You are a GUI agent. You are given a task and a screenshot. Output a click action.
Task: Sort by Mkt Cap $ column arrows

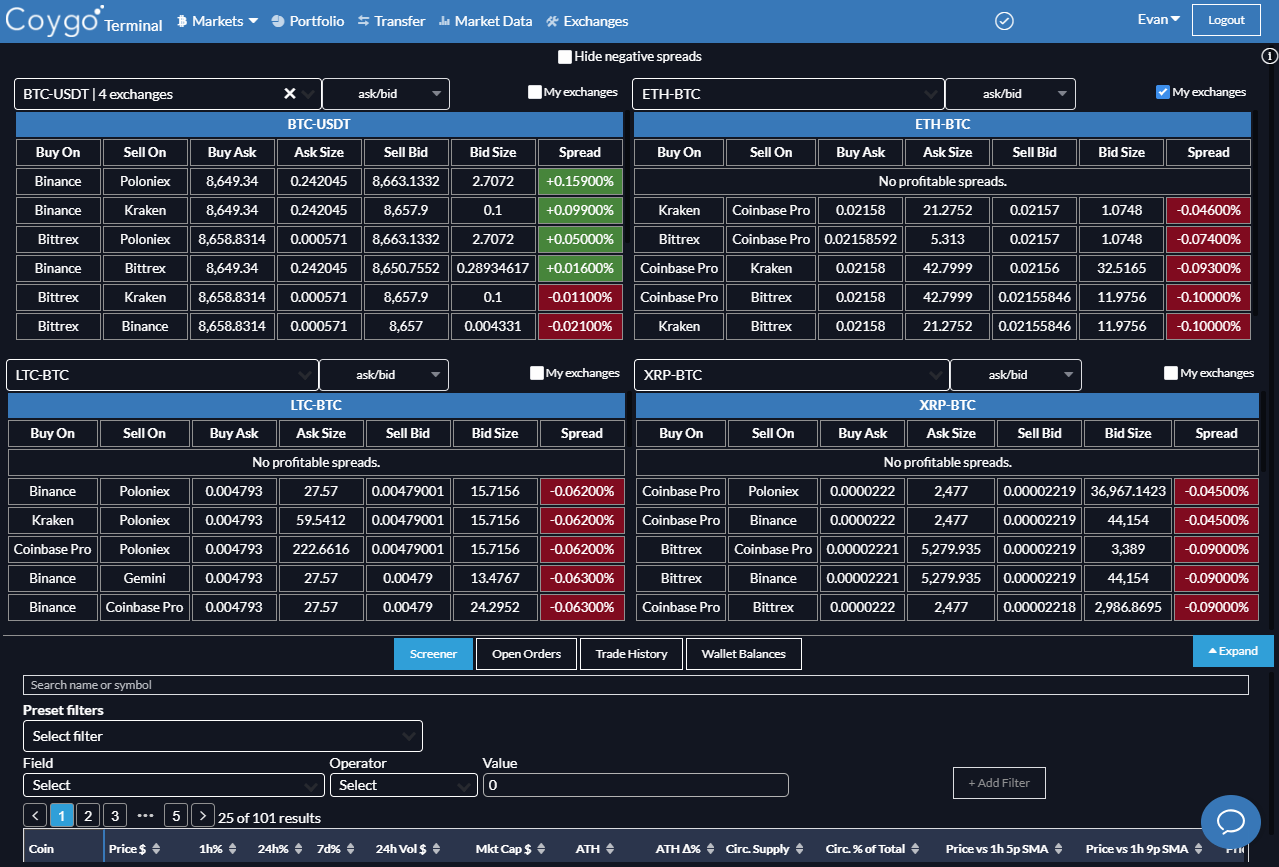(x=543, y=849)
